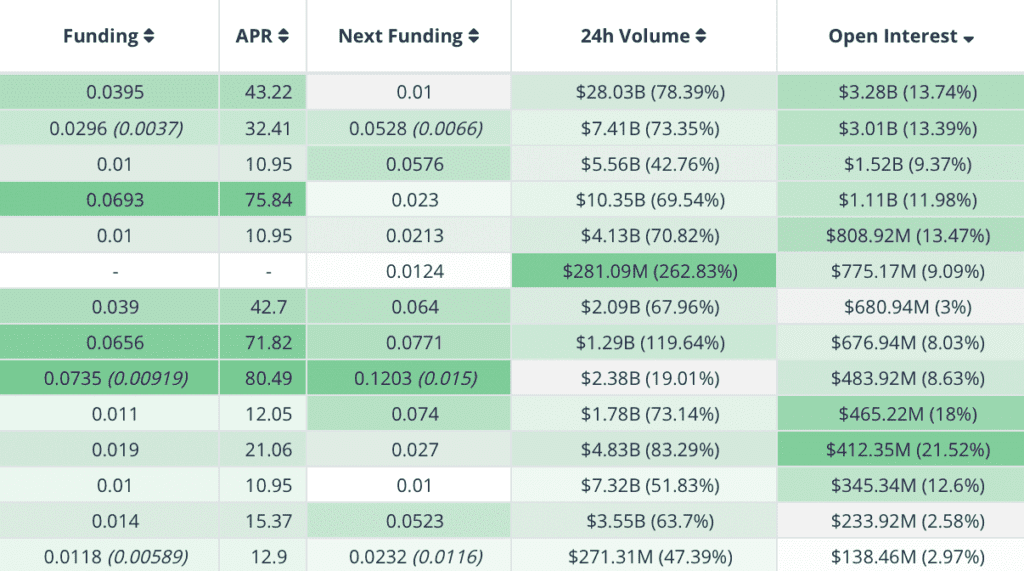Click the sort arrows beside APR

(x=283, y=37)
